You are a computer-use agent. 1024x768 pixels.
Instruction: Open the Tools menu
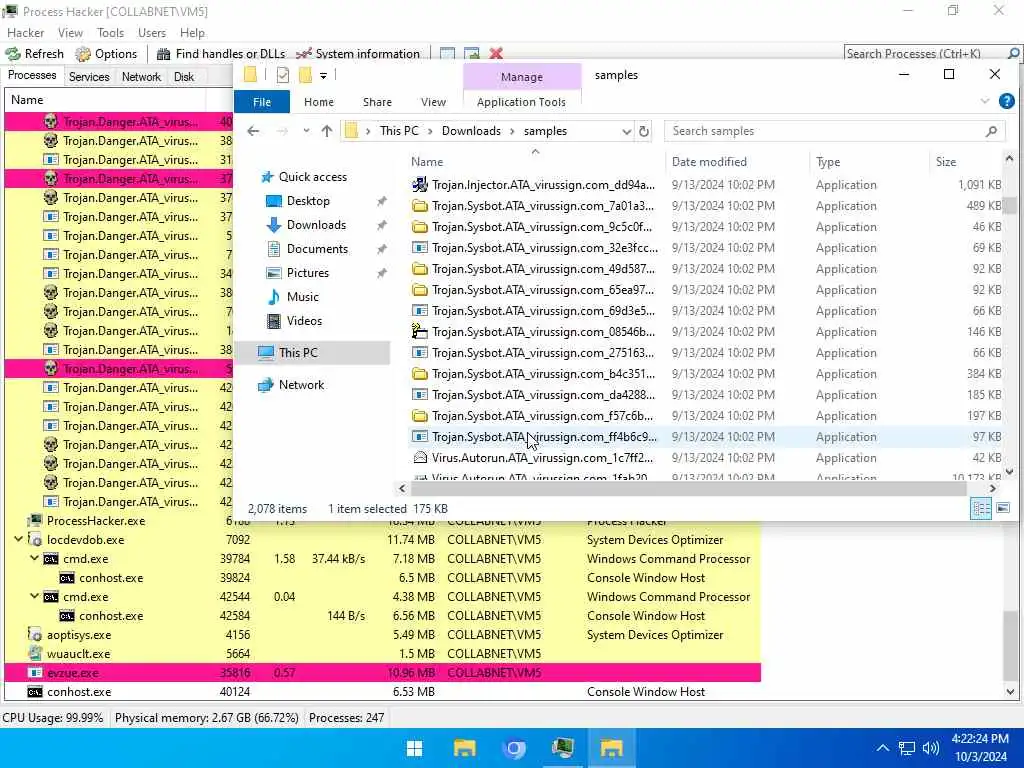(x=110, y=33)
